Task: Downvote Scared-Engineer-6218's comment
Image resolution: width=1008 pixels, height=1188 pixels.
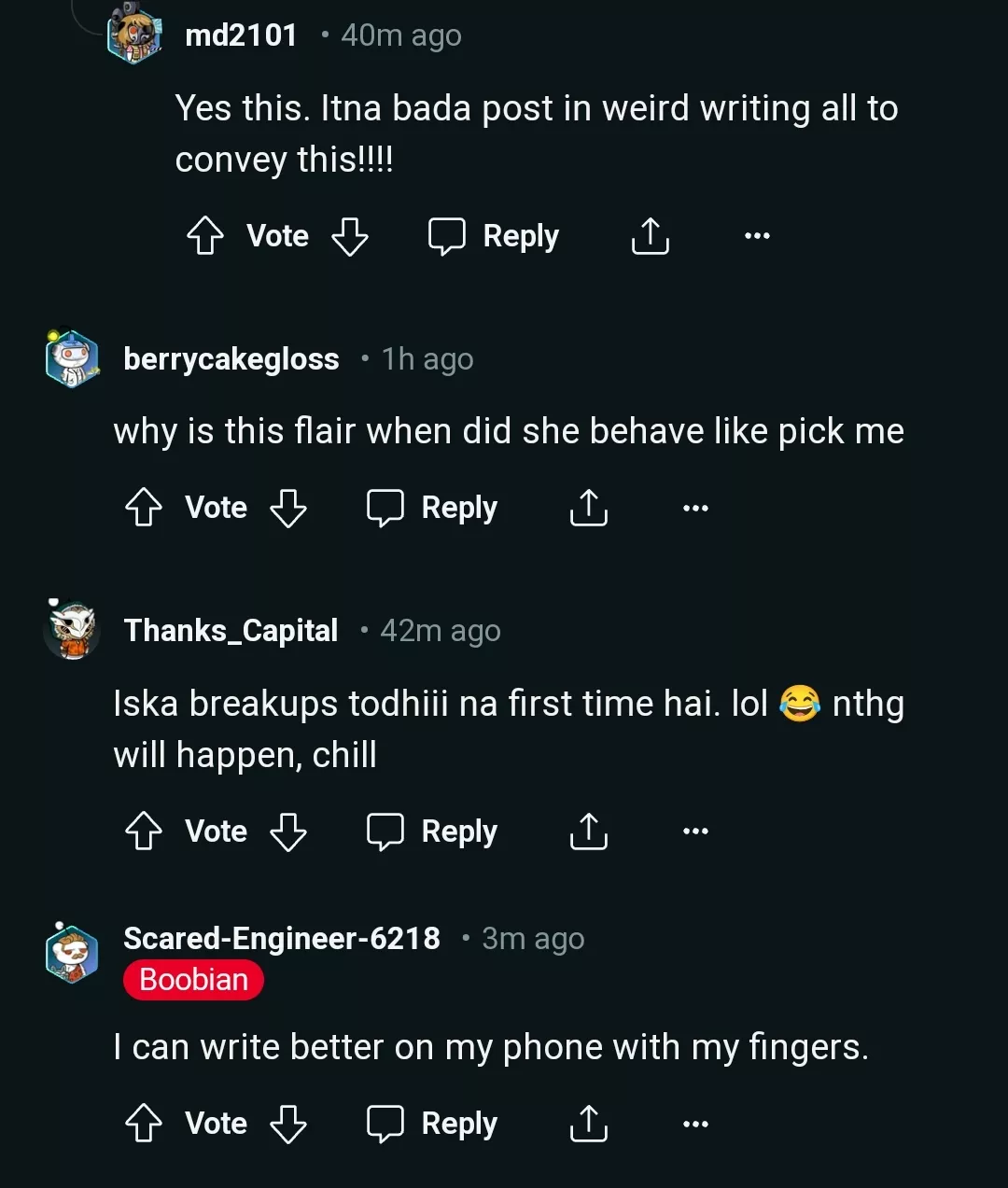Action: (288, 1123)
